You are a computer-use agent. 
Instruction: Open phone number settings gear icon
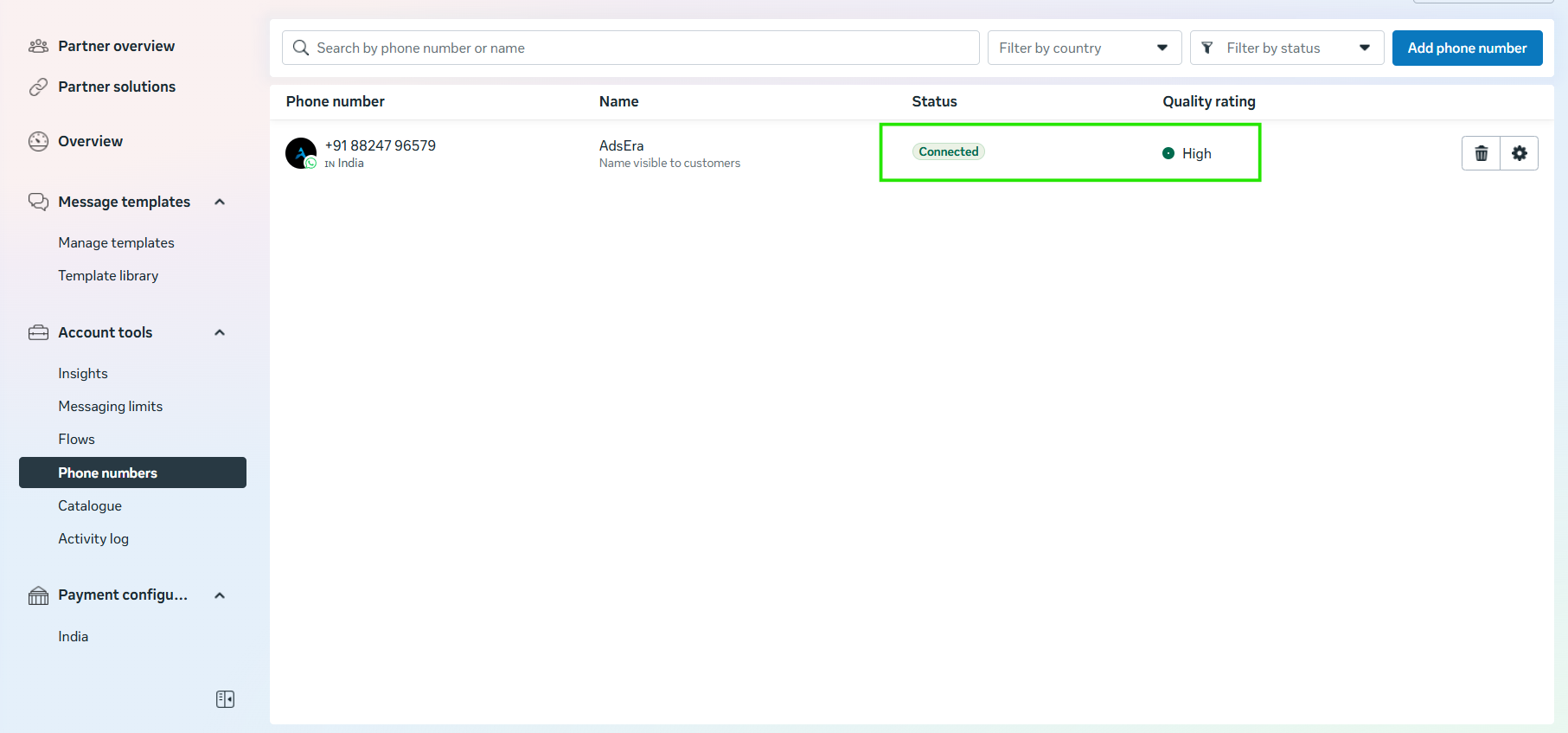tap(1519, 153)
